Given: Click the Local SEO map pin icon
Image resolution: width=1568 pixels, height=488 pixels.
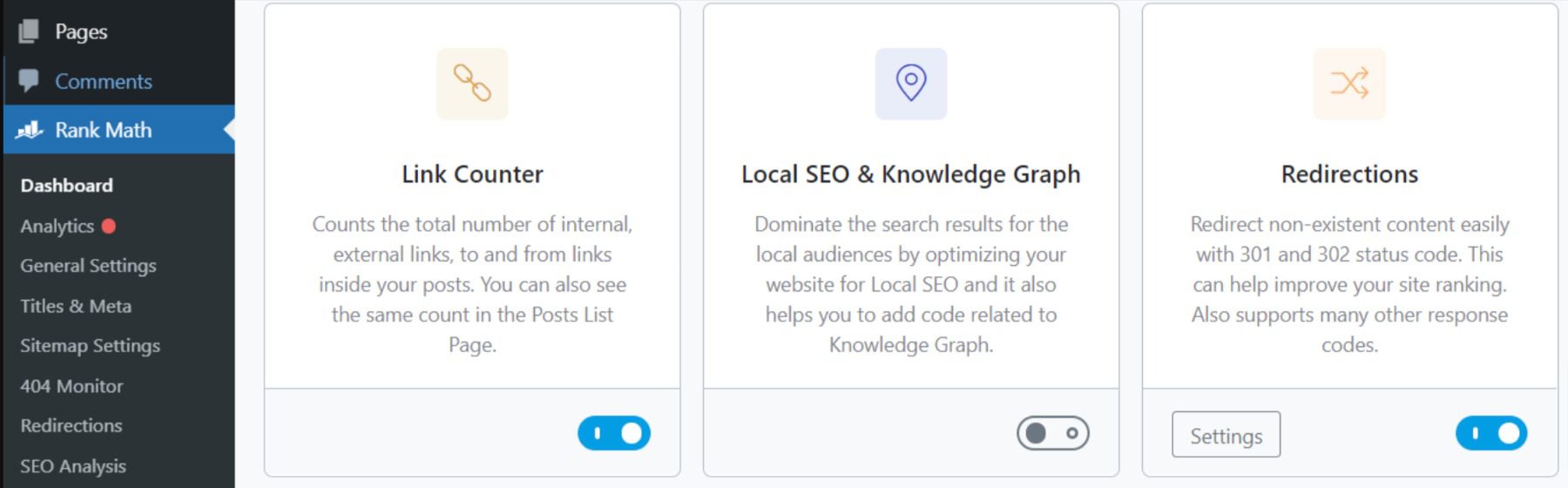Looking at the screenshot, I should (x=911, y=84).
